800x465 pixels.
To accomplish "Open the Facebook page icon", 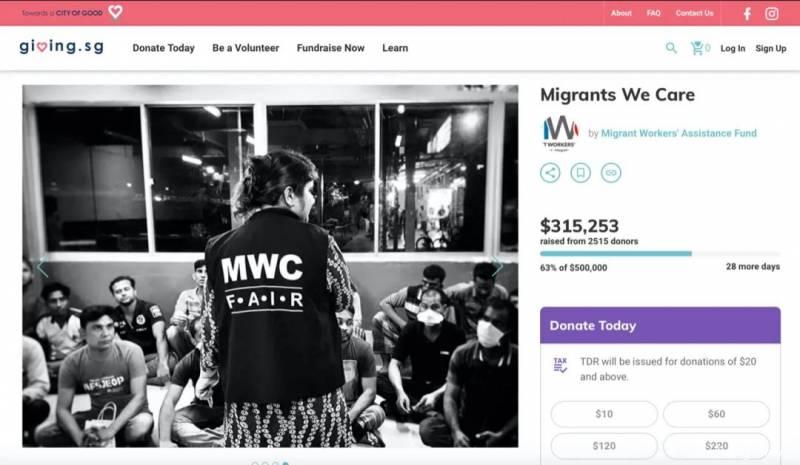I will 747,14.
